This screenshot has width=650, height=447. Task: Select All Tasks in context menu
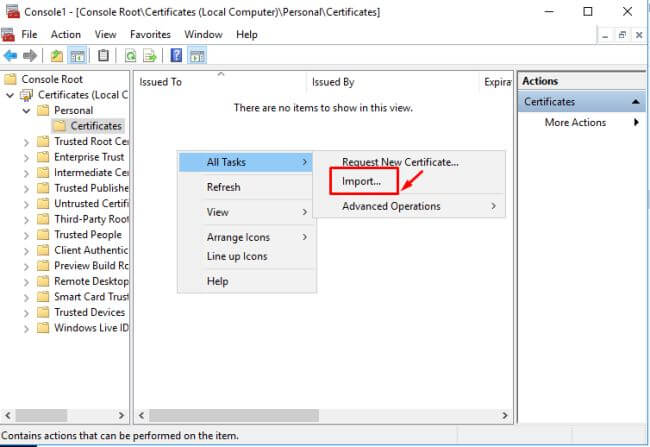pyautogui.click(x=246, y=162)
